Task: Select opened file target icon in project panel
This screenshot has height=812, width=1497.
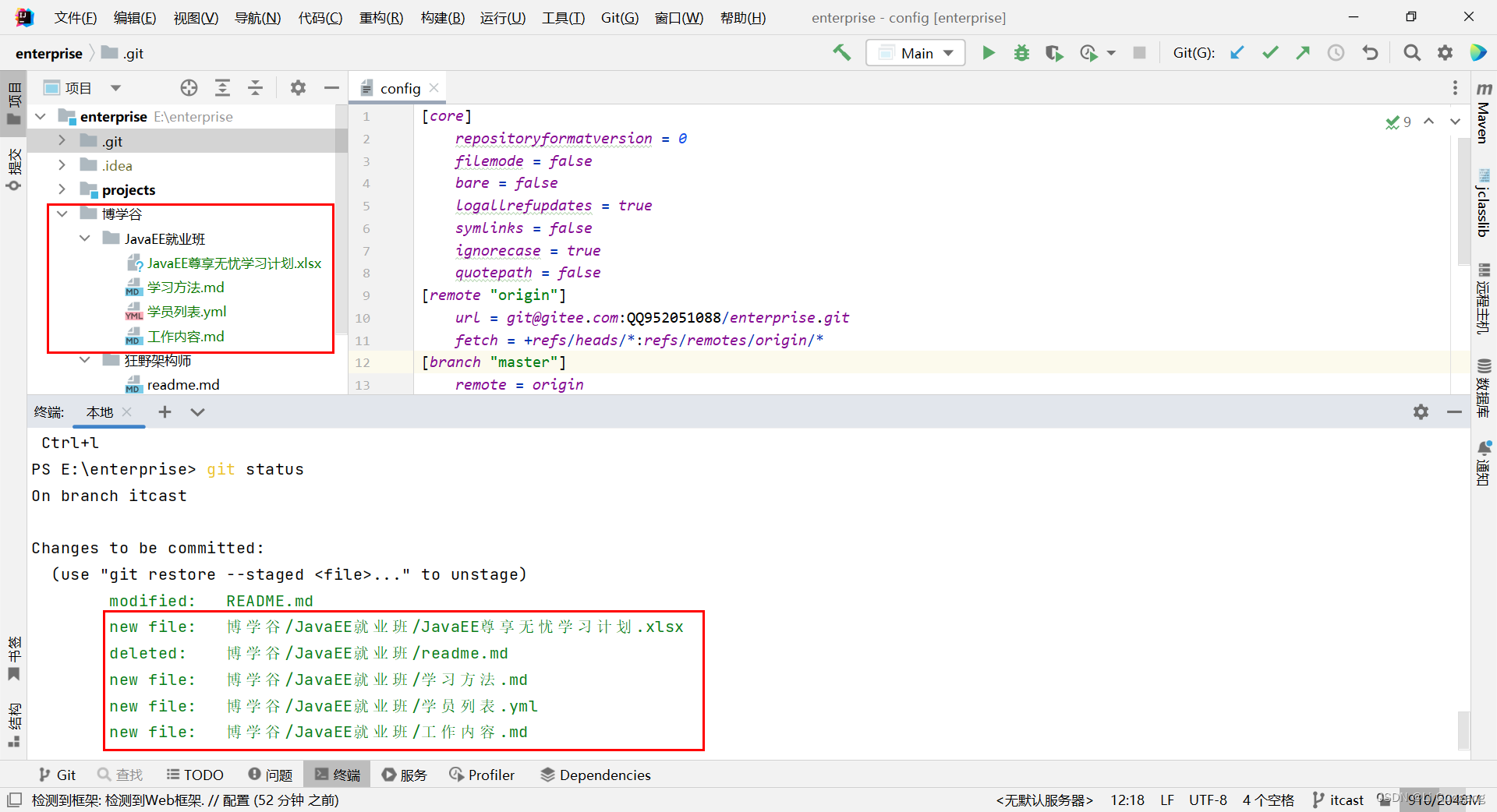Action: 189,88
